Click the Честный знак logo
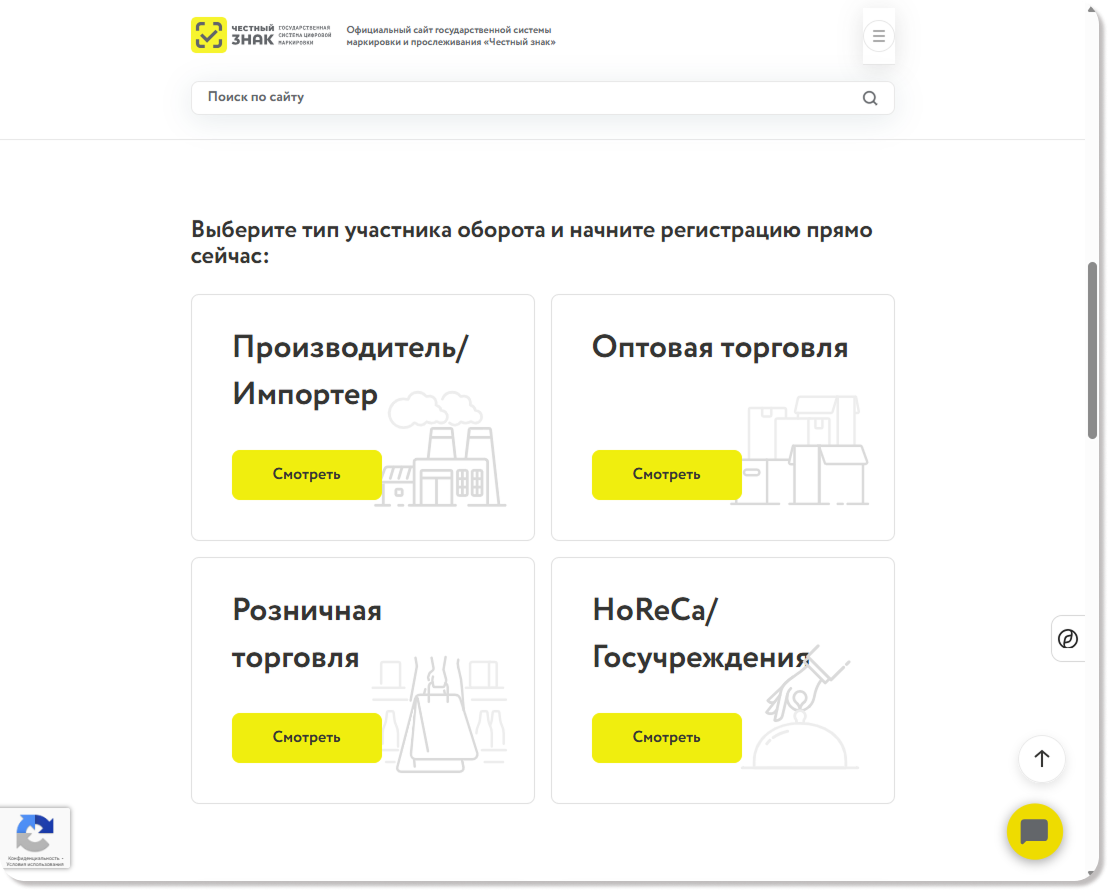The width and height of the screenshot is (1108, 890). [x=260, y=35]
